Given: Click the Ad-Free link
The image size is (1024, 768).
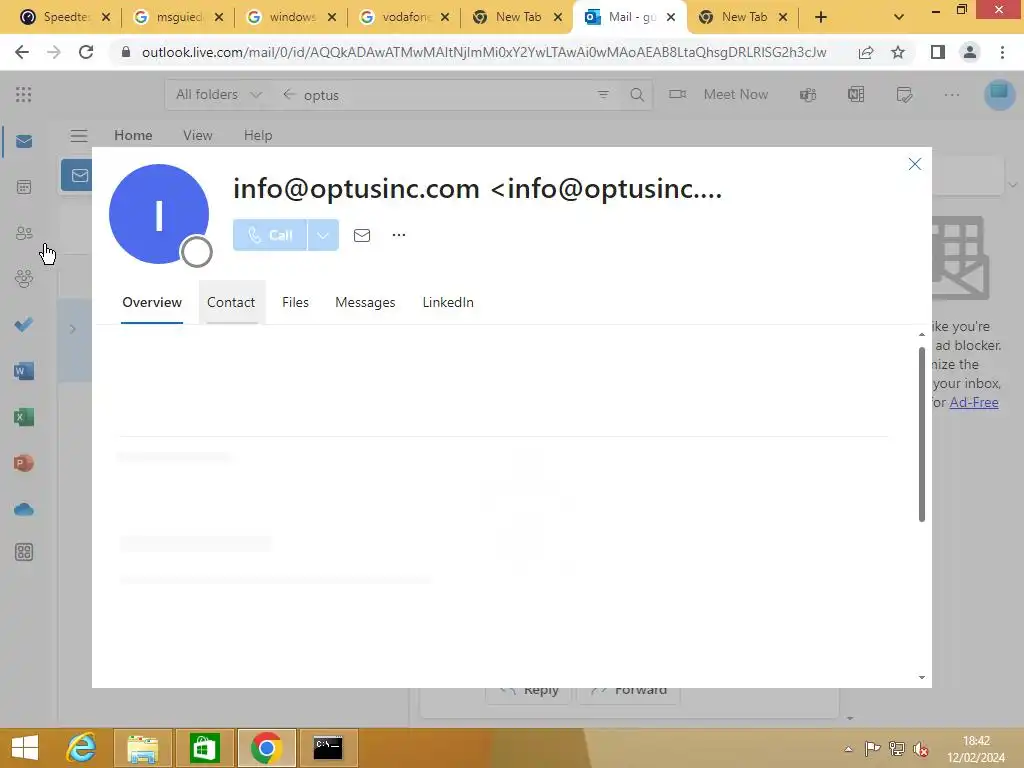Looking at the screenshot, I should click(974, 402).
